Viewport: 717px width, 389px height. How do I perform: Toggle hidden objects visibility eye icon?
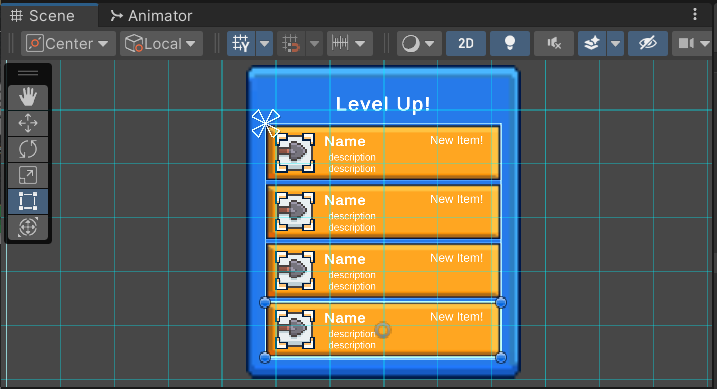(x=647, y=44)
